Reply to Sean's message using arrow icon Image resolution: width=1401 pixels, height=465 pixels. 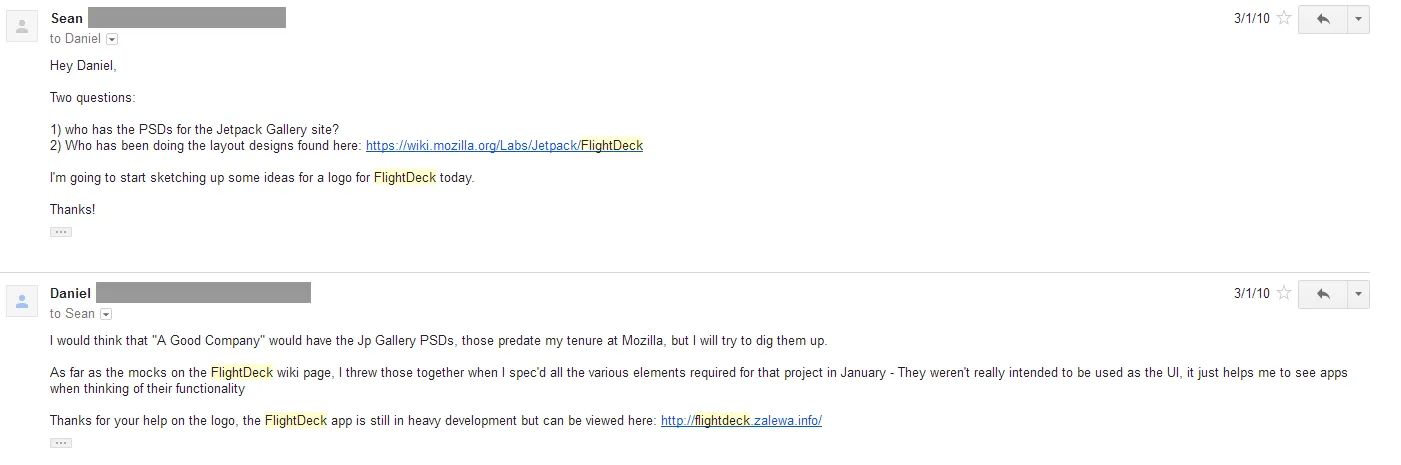pyautogui.click(x=1323, y=19)
